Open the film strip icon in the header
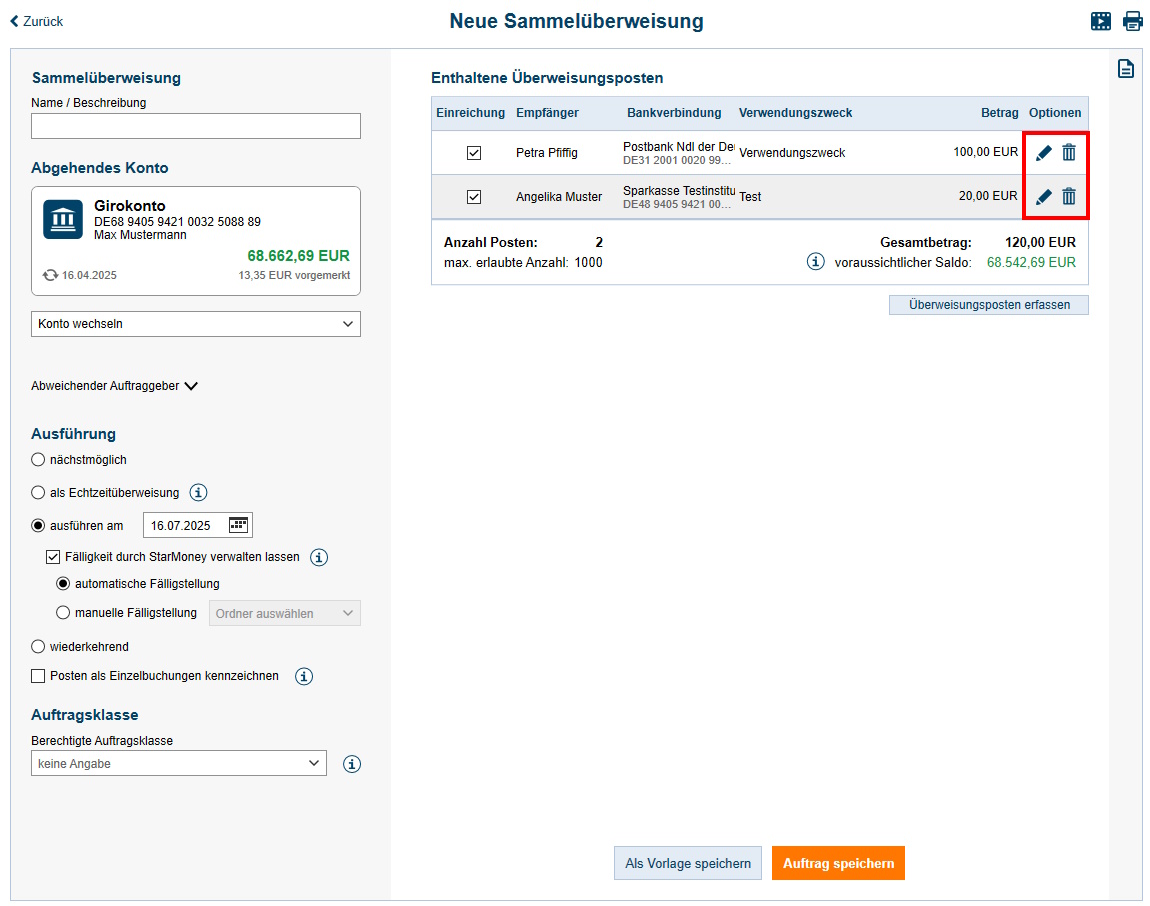The width and height of the screenshot is (1150, 906). pyautogui.click(x=1101, y=20)
